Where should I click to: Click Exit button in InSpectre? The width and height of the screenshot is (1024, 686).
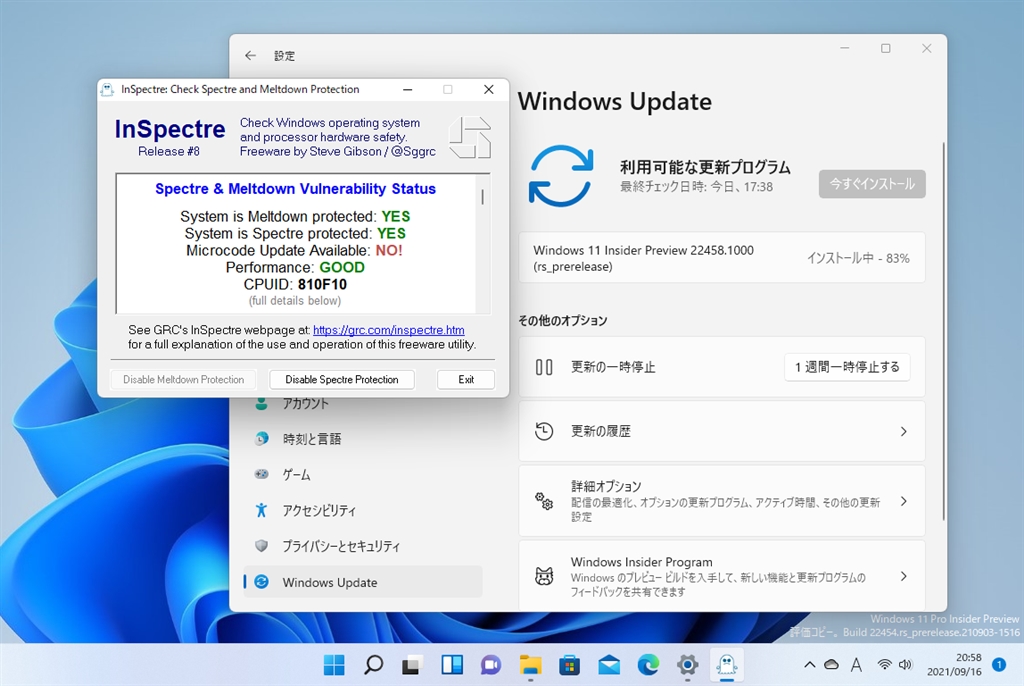pyautogui.click(x=466, y=380)
